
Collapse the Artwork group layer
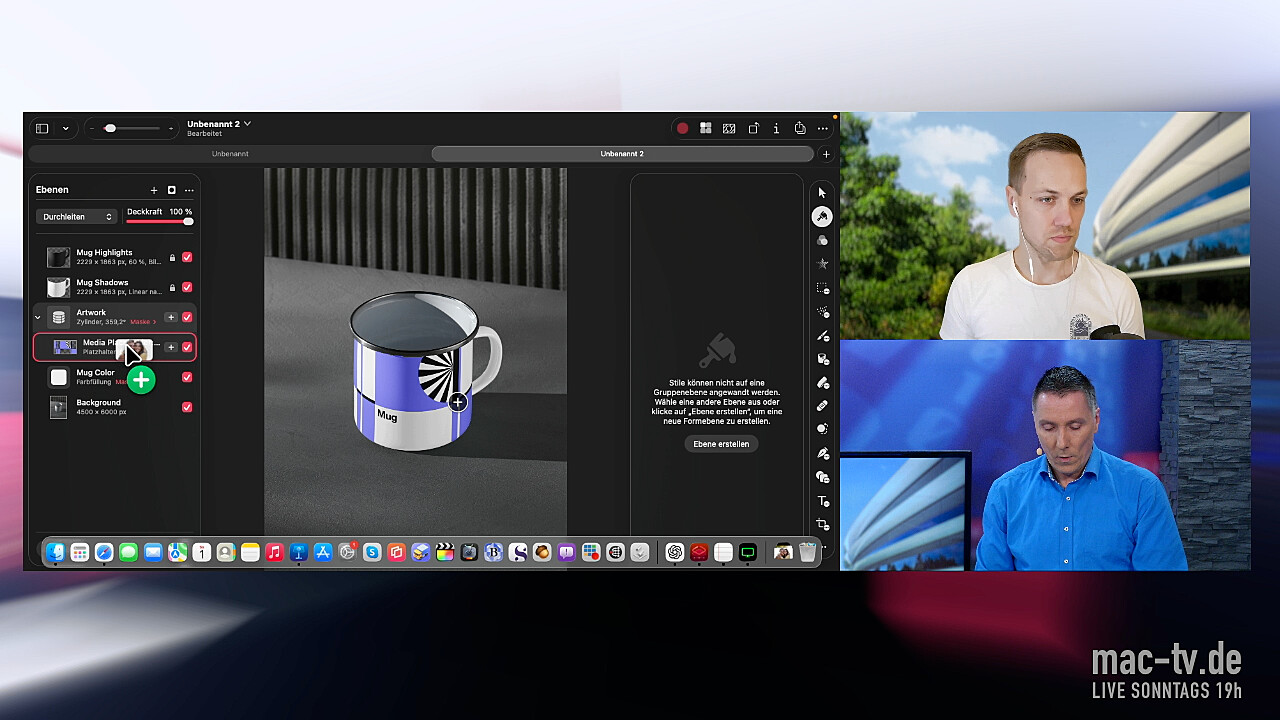point(38,317)
